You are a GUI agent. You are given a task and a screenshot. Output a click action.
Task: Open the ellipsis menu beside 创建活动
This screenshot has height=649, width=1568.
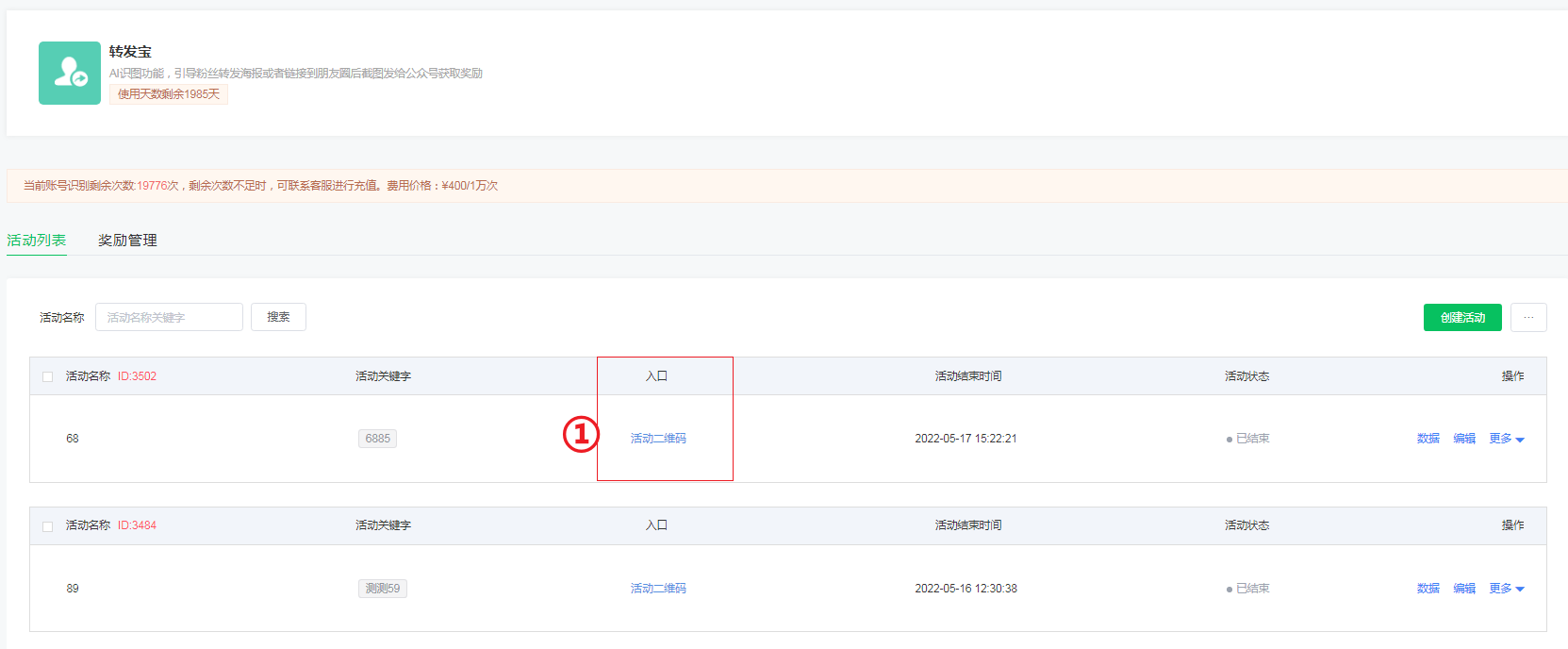tap(1528, 318)
